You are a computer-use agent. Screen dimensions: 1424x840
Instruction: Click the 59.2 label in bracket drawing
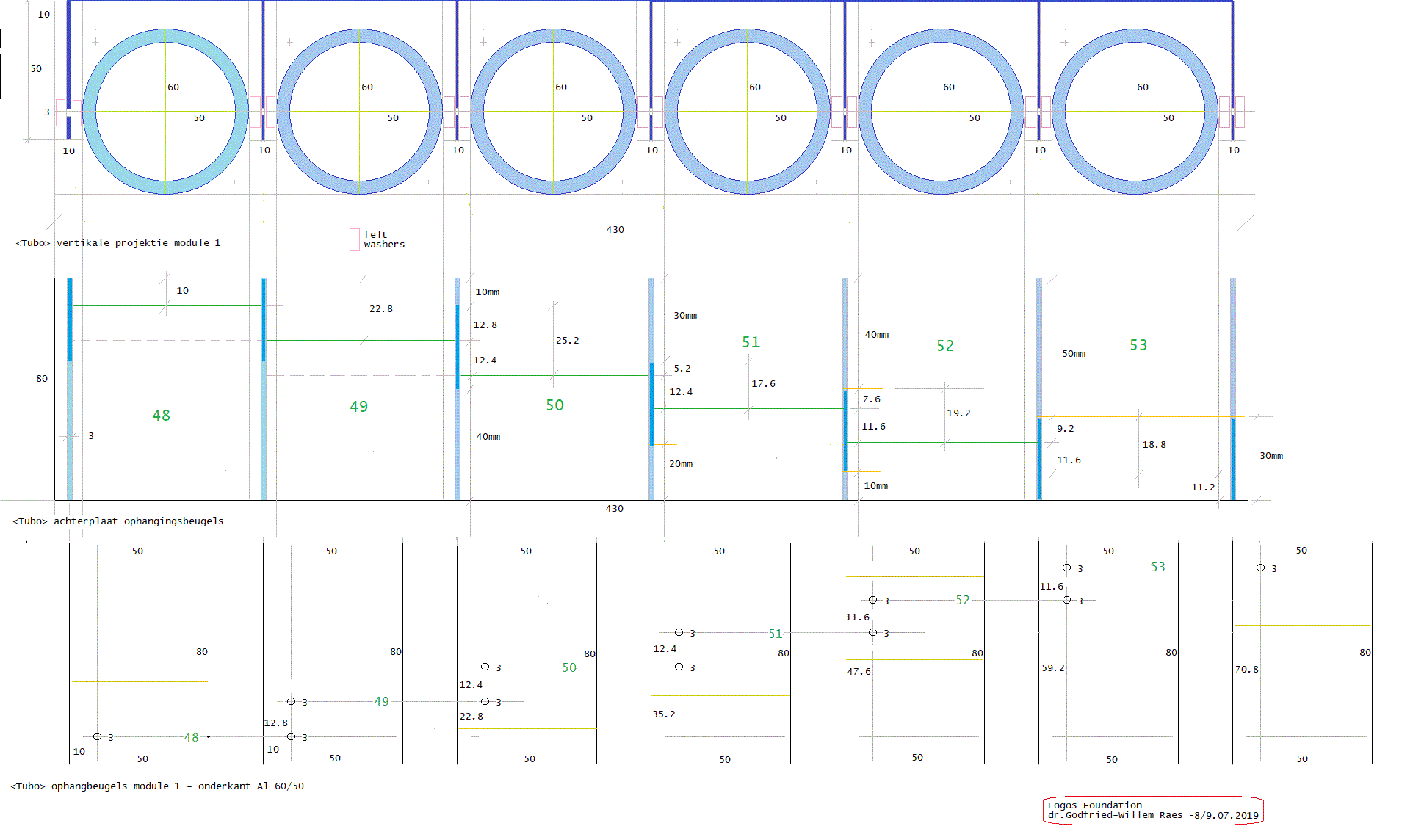pyautogui.click(x=1052, y=668)
